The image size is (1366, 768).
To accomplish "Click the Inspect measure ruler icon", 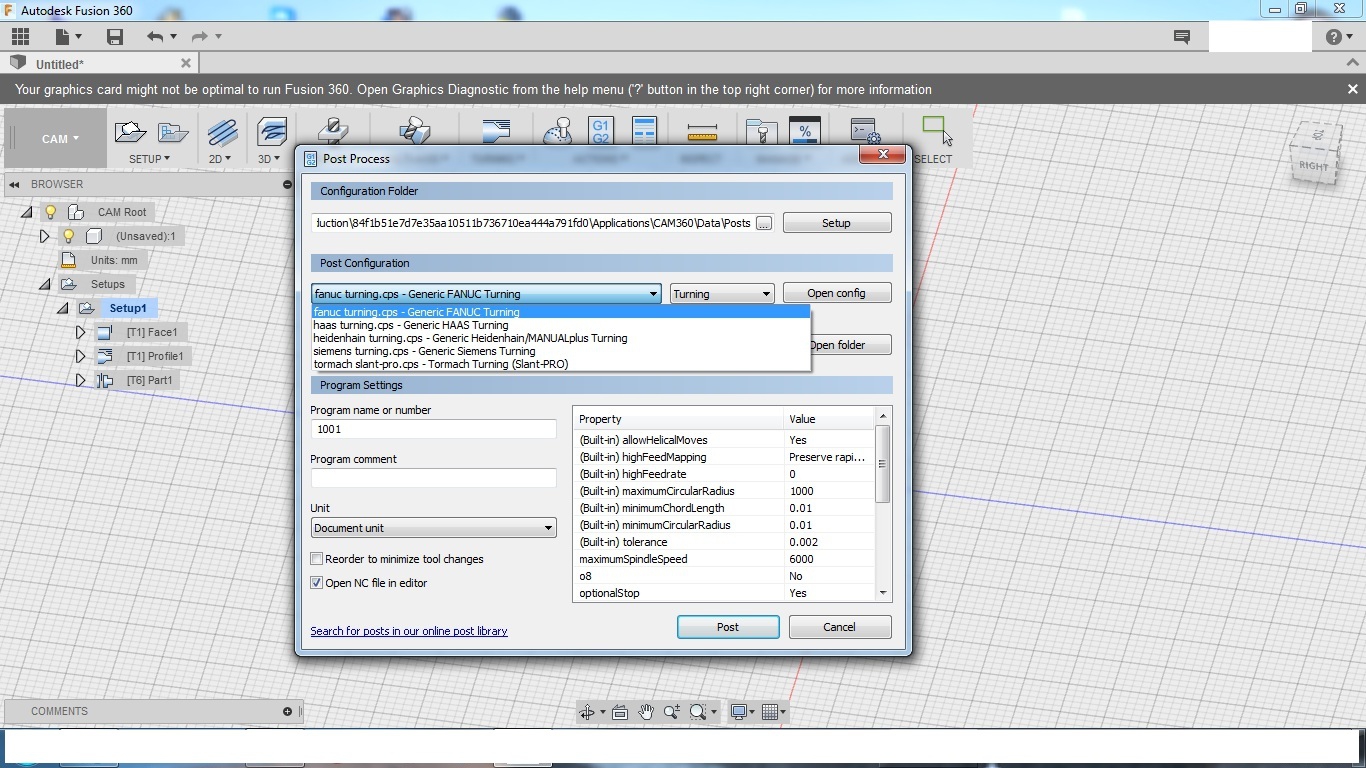I will click(x=702, y=132).
